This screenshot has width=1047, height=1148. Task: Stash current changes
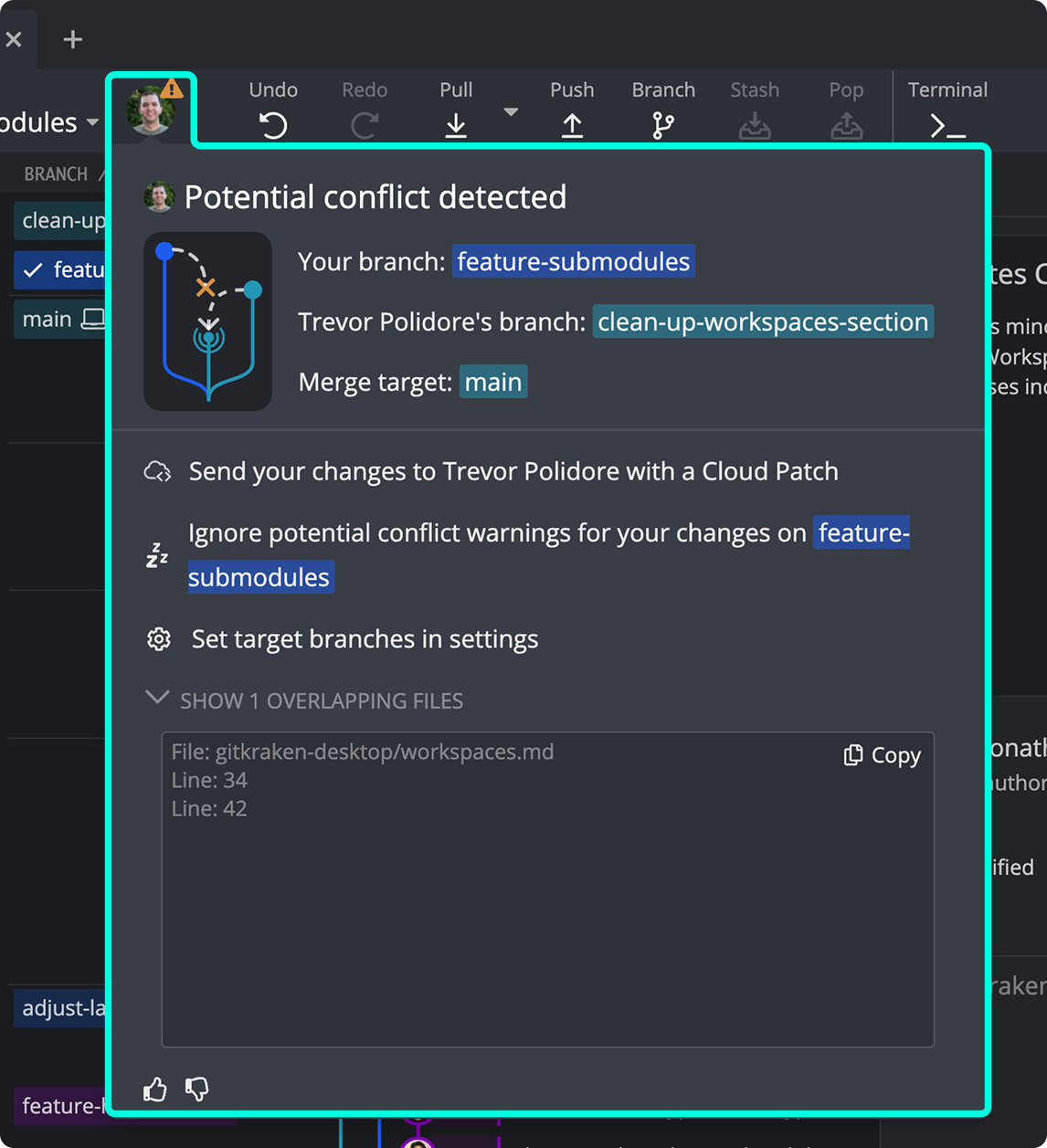[755, 125]
